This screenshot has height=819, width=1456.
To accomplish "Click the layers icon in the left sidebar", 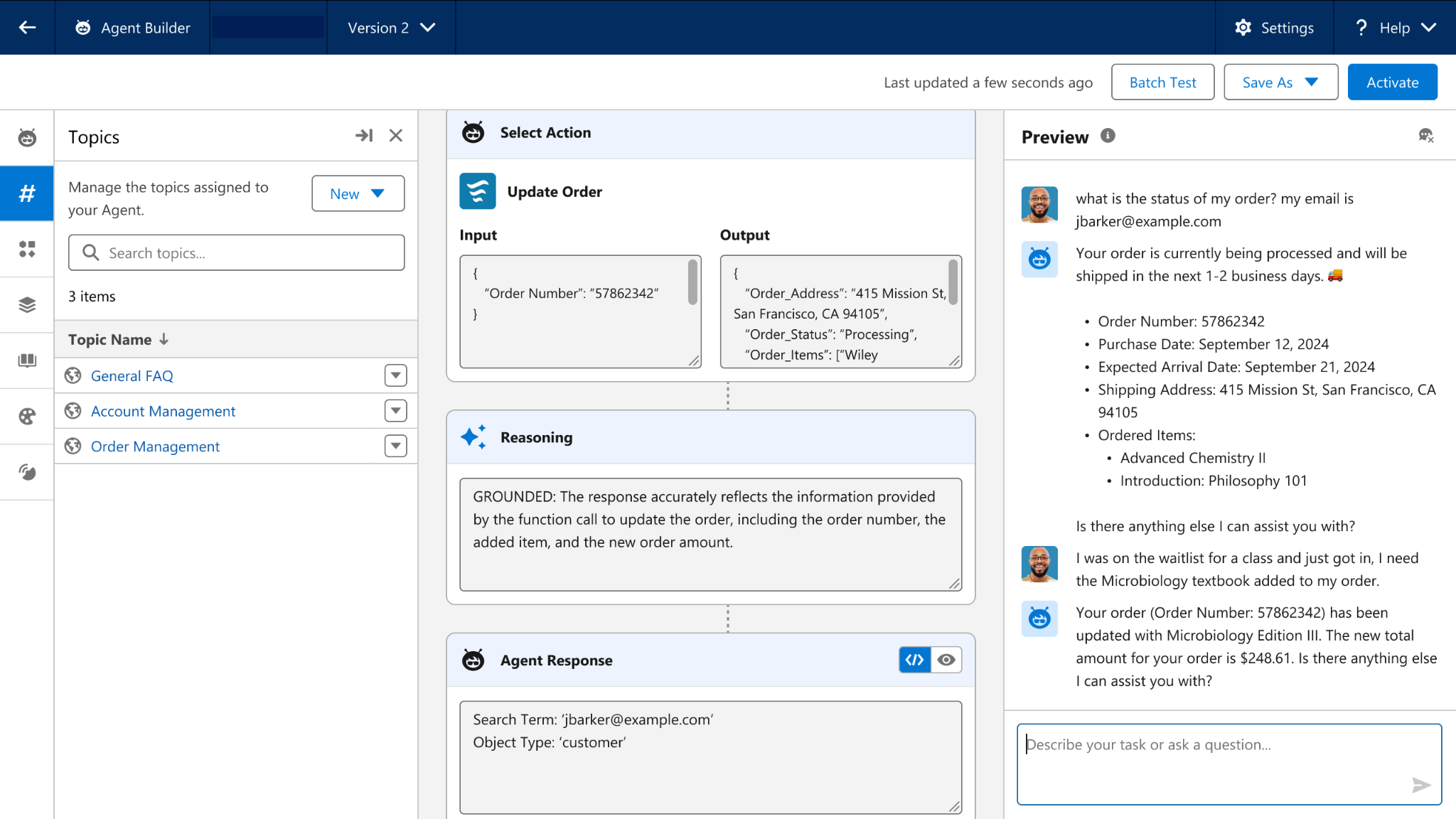I will point(27,304).
